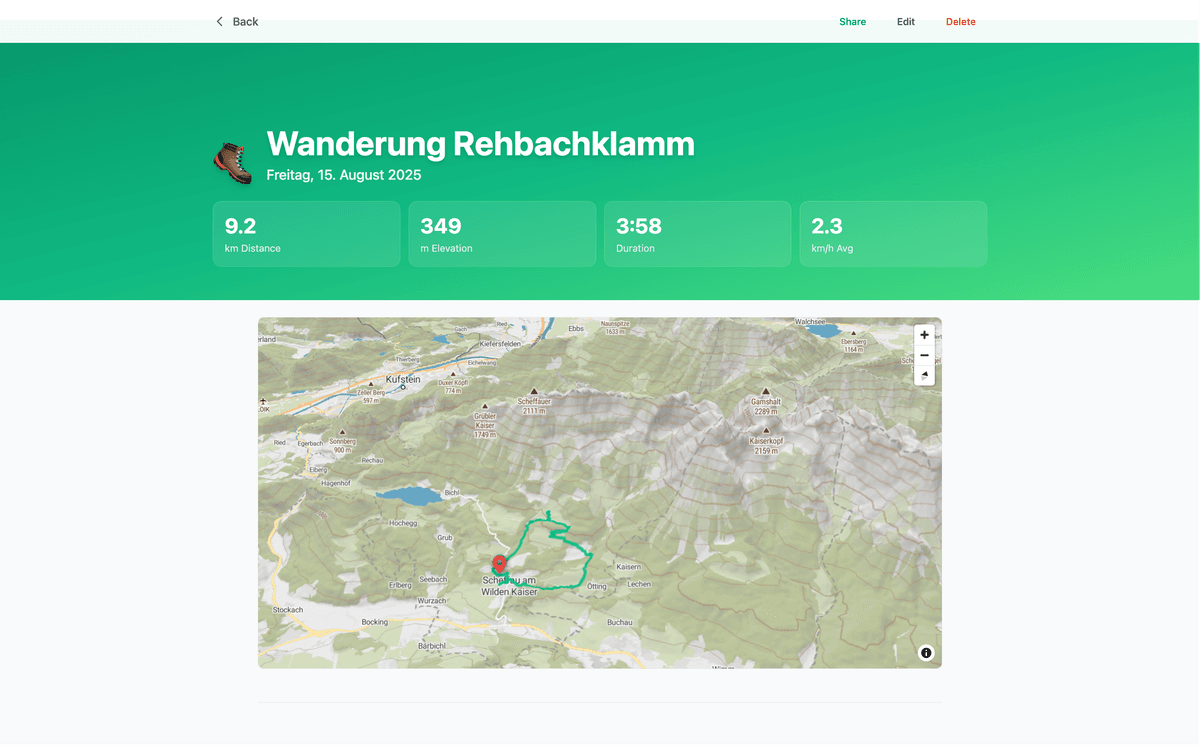The width and height of the screenshot is (1200, 746).
Task: Go Back to previous page
Action: click(237, 21)
